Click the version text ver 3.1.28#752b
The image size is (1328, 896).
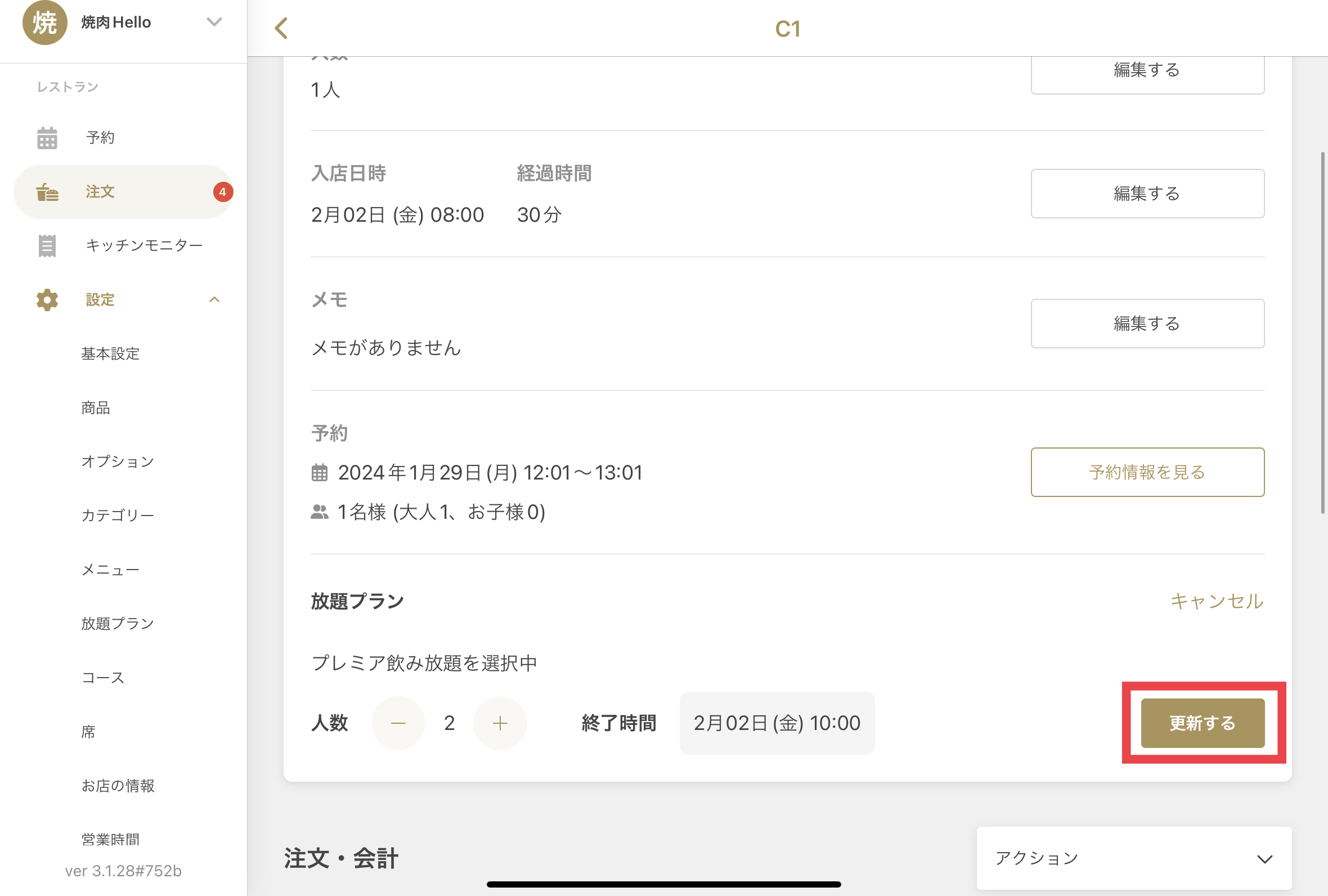tap(123, 871)
